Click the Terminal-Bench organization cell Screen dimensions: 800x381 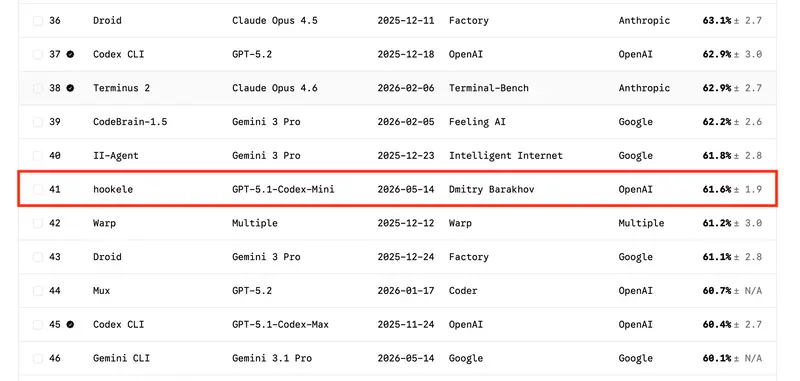[x=489, y=88]
